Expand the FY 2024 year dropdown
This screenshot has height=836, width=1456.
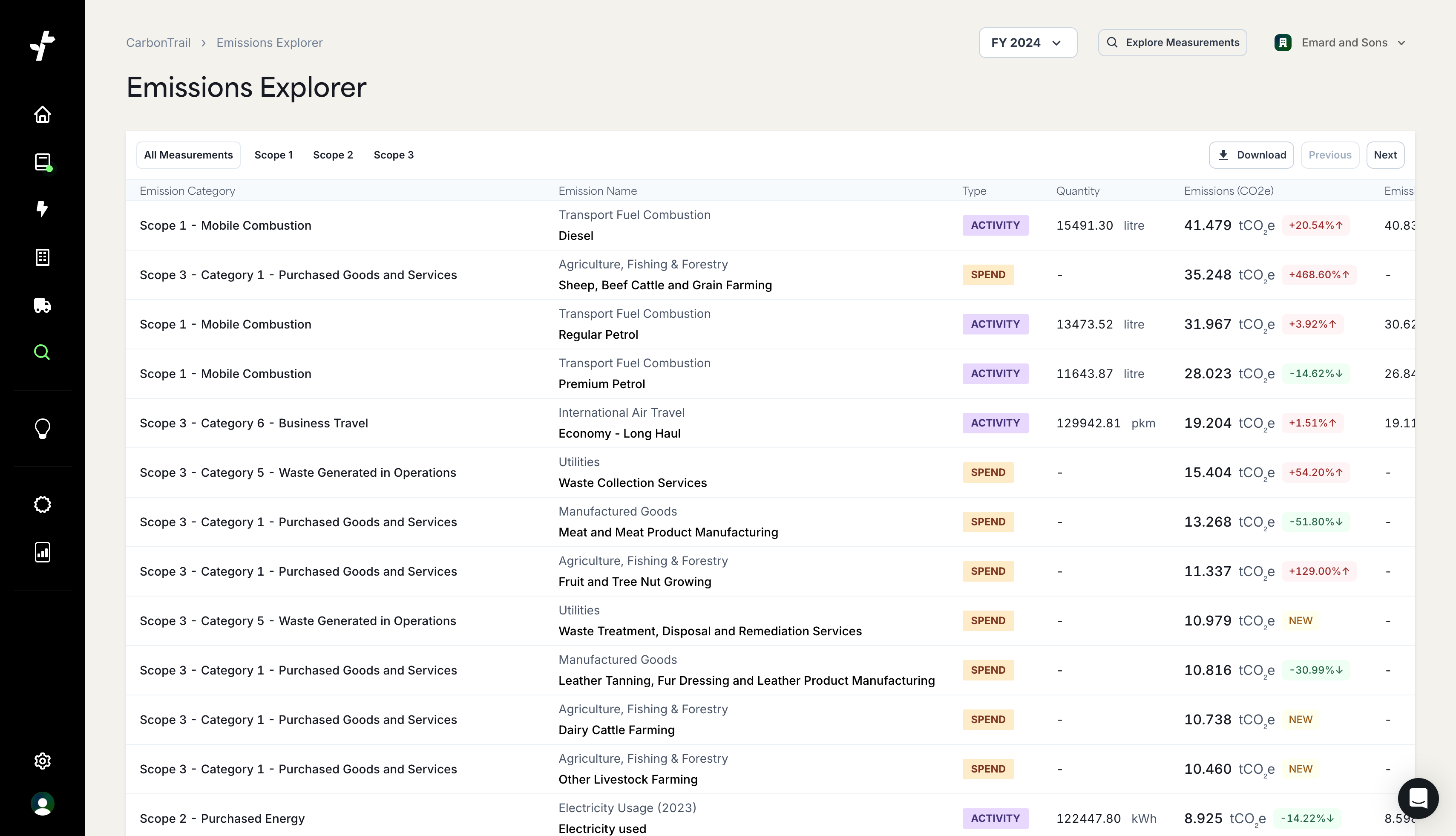pyautogui.click(x=1027, y=43)
